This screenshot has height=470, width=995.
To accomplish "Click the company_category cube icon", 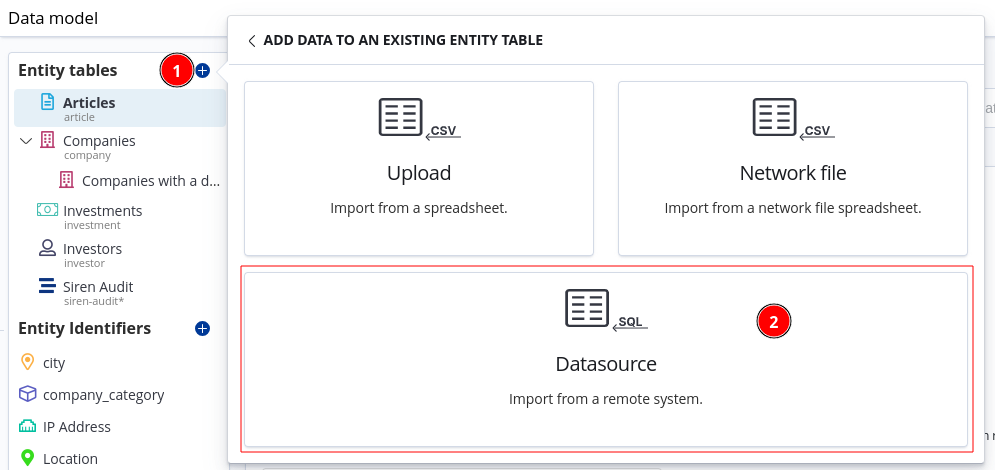I will click(27, 394).
